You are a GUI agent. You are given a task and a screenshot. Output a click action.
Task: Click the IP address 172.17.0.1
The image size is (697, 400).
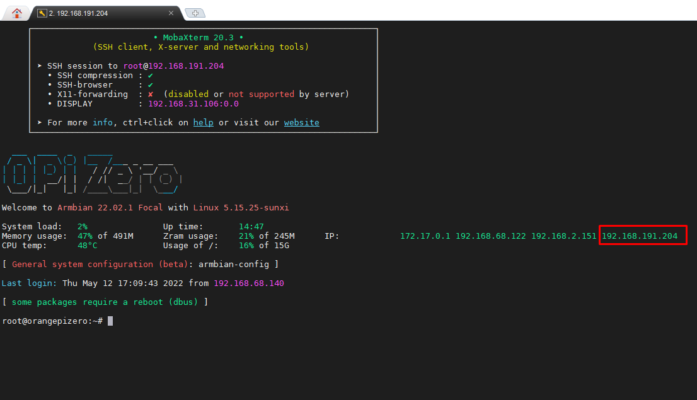(425, 236)
